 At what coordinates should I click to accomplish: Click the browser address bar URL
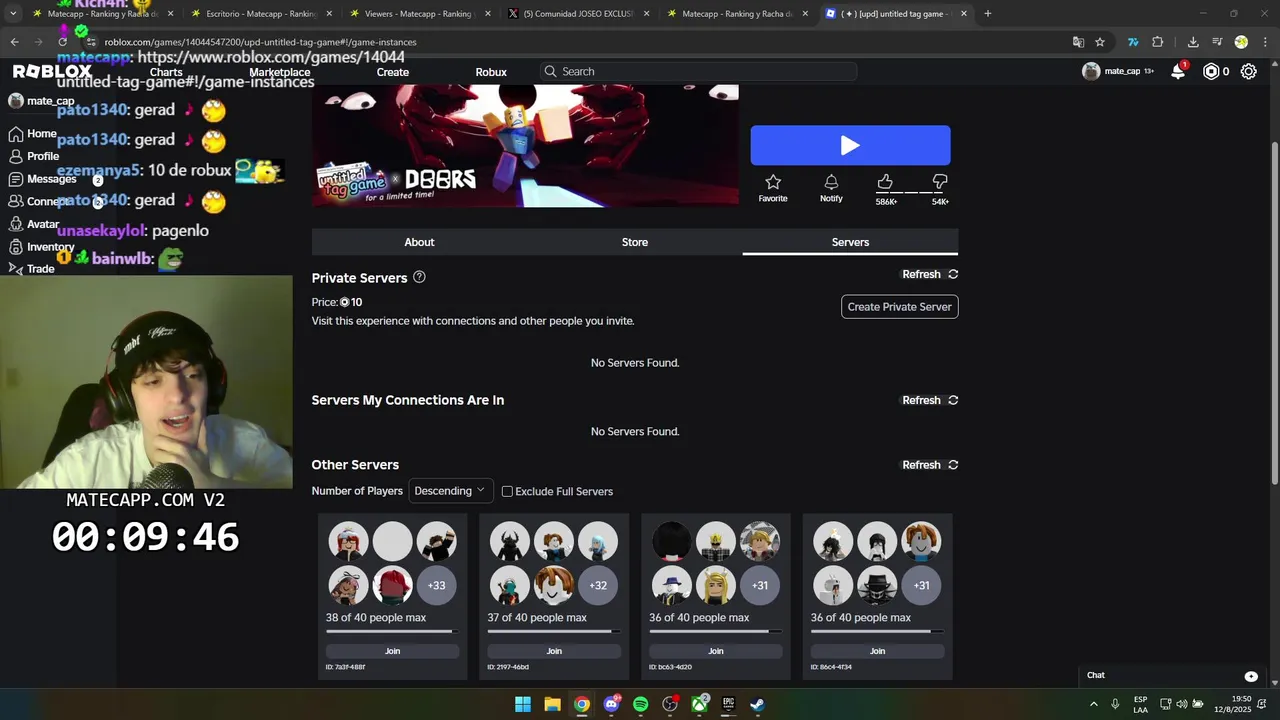point(260,42)
